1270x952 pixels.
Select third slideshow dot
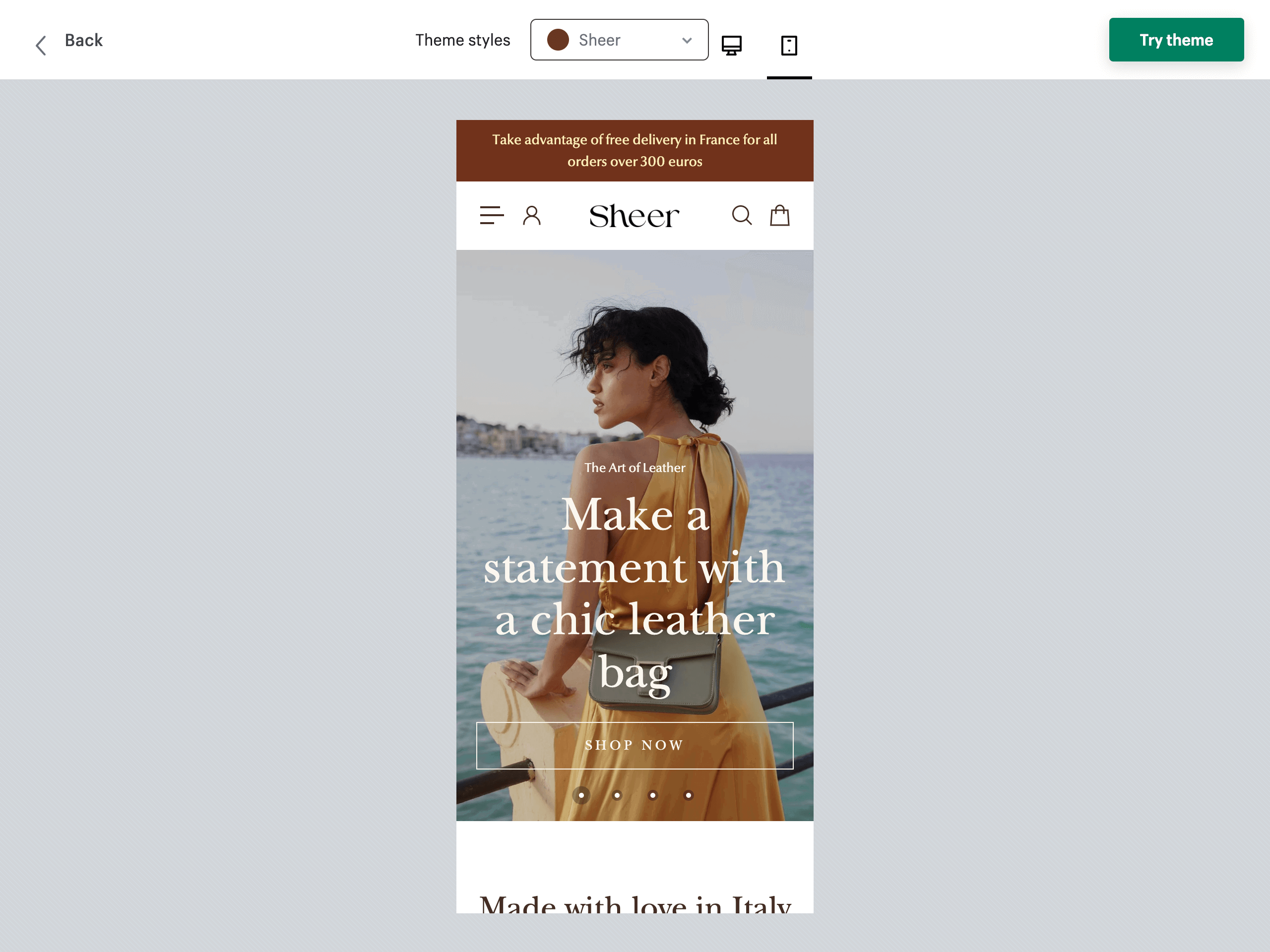pos(652,795)
